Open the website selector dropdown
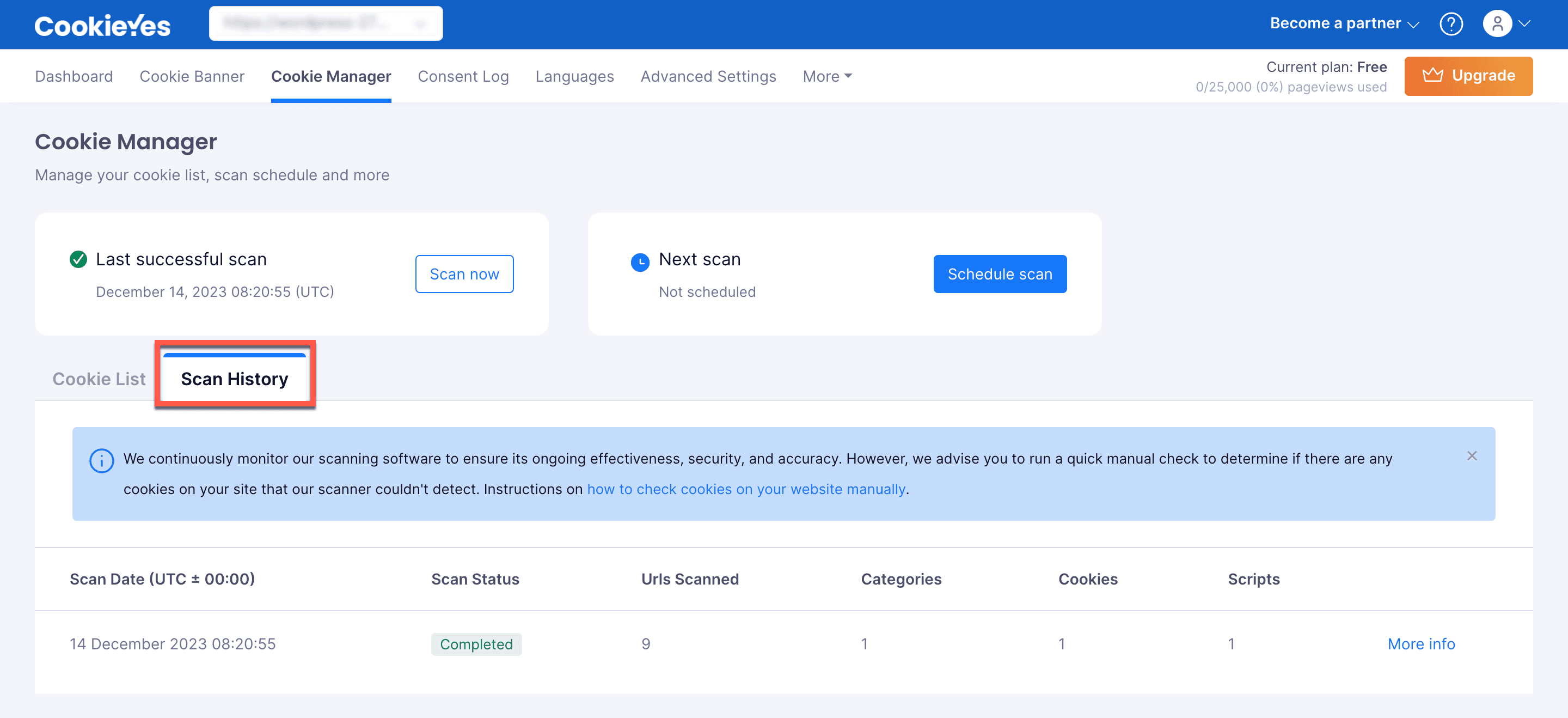The height and width of the screenshot is (718, 1568). click(x=326, y=24)
